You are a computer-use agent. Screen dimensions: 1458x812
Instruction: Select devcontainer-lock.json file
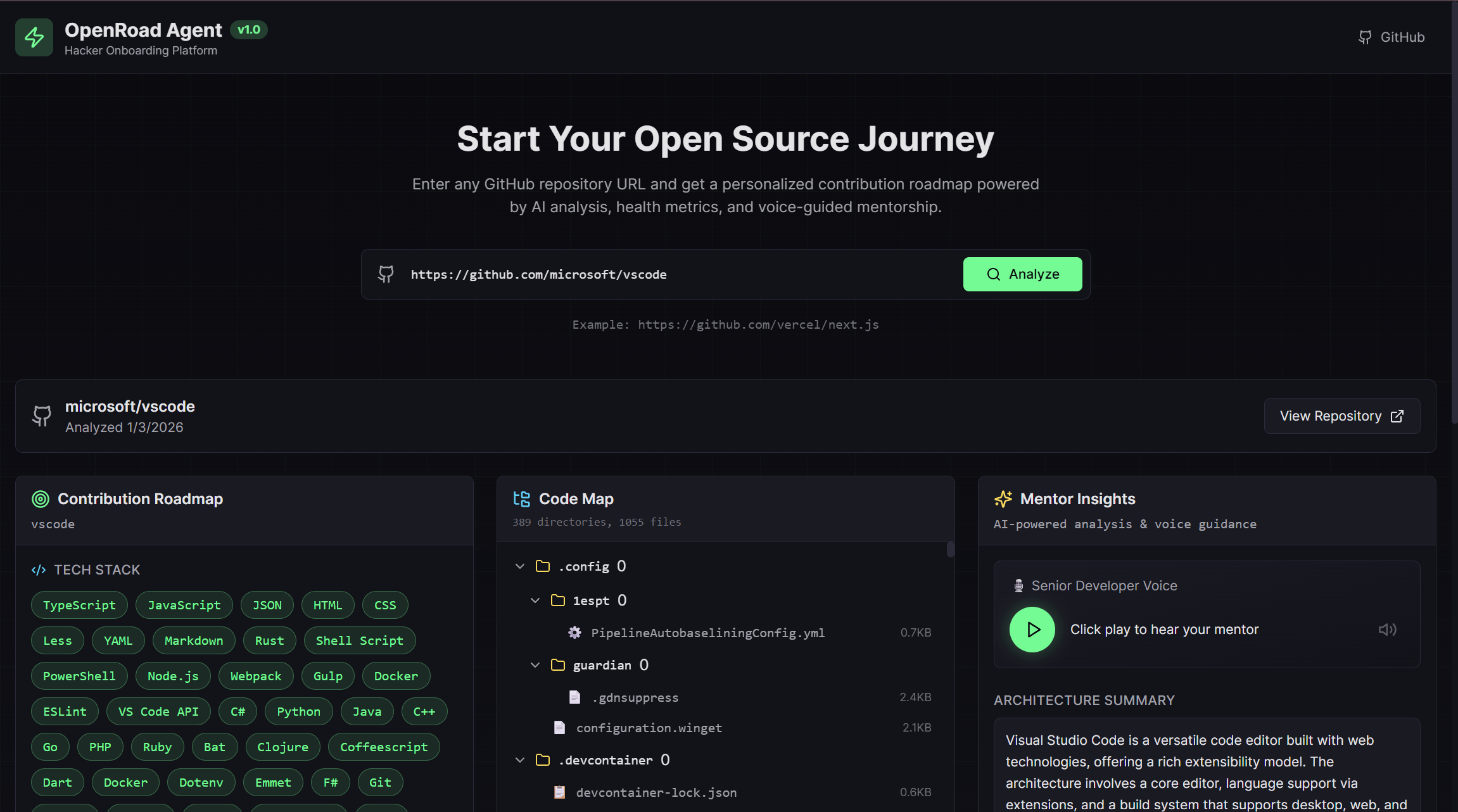(656, 792)
